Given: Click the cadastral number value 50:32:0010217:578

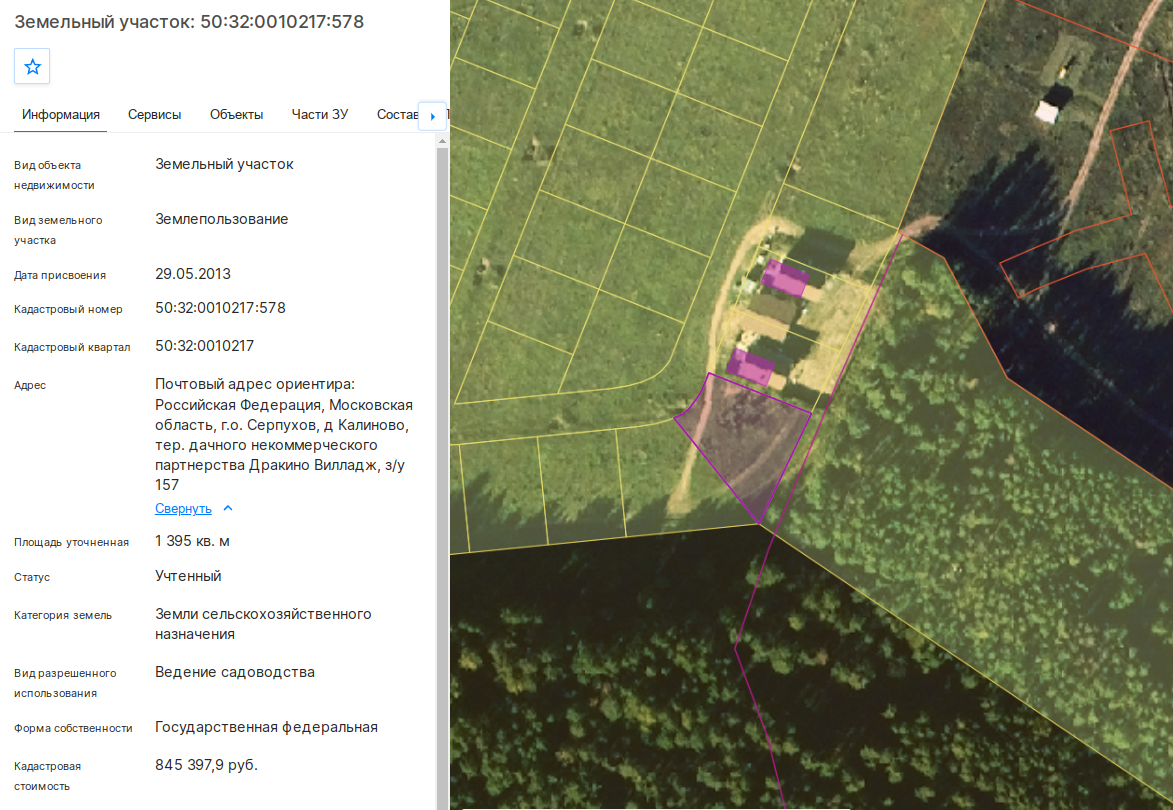Looking at the screenshot, I should click(x=220, y=308).
